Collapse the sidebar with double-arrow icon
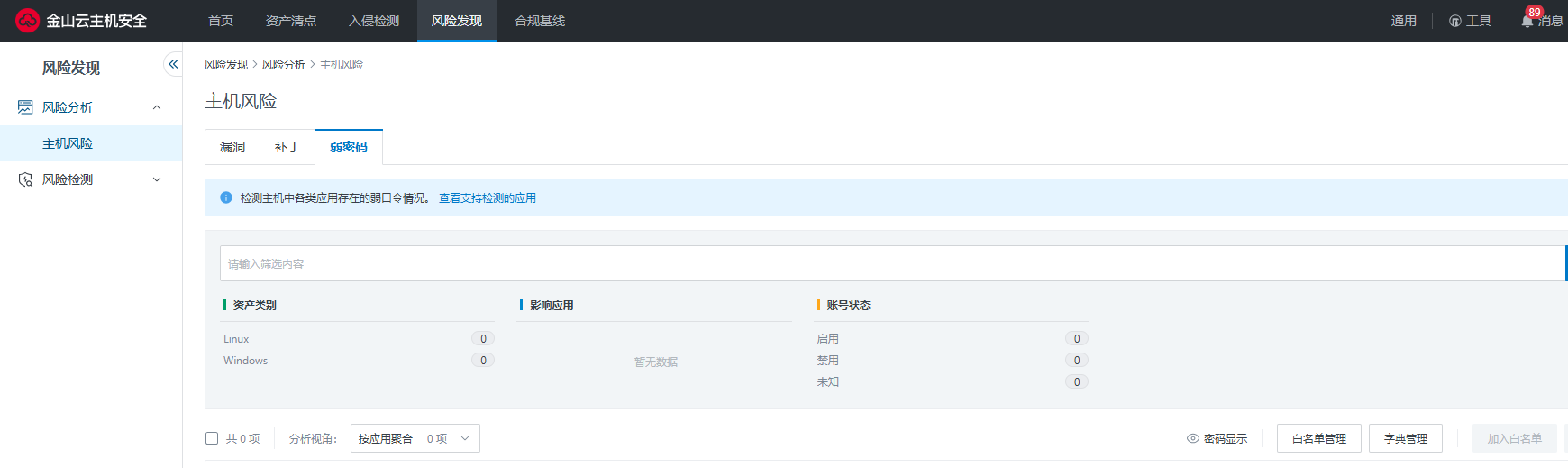This screenshot has width=1568, height=468. tap(173, 64)
